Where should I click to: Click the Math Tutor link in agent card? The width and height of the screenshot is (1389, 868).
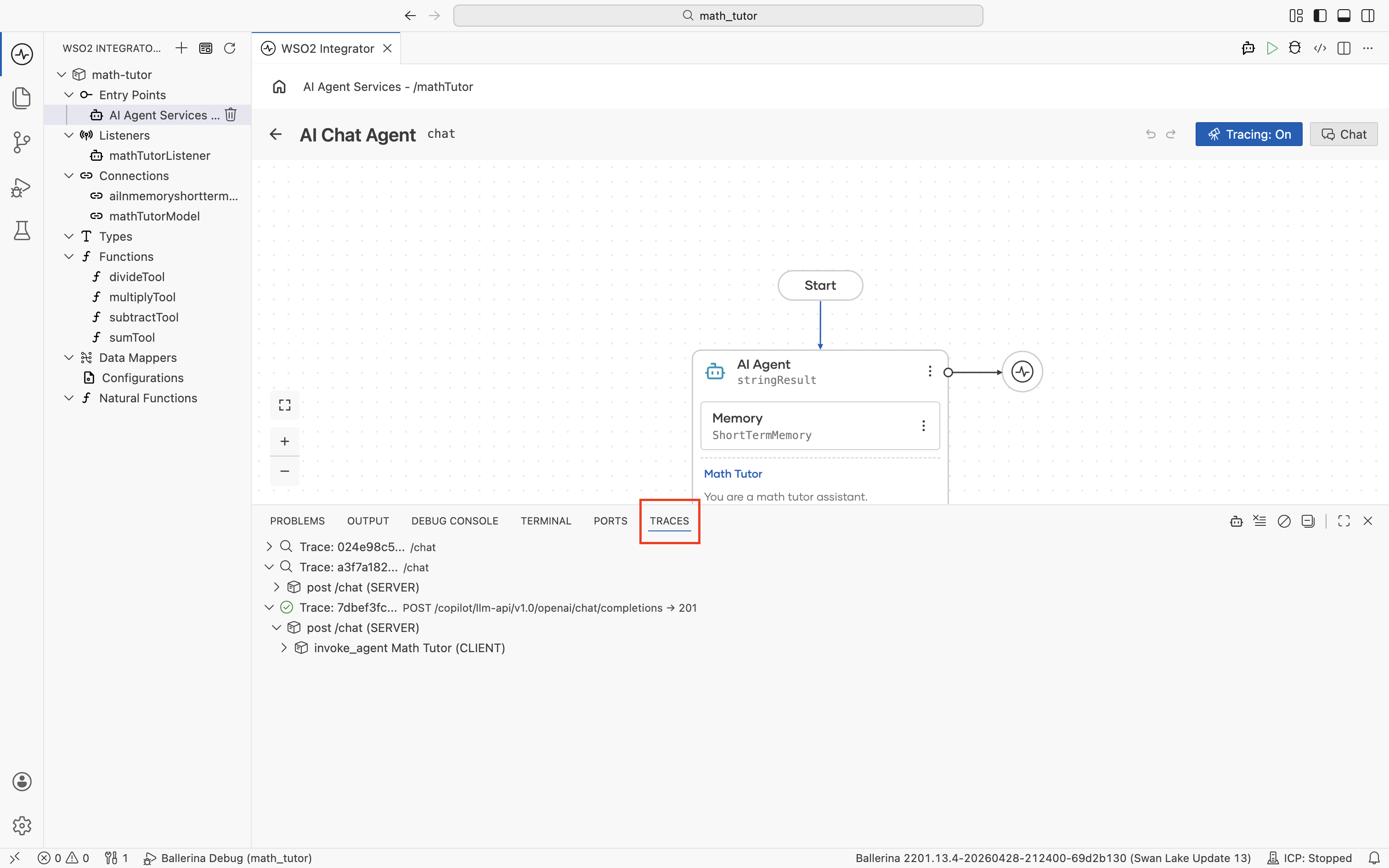[733, 473]
